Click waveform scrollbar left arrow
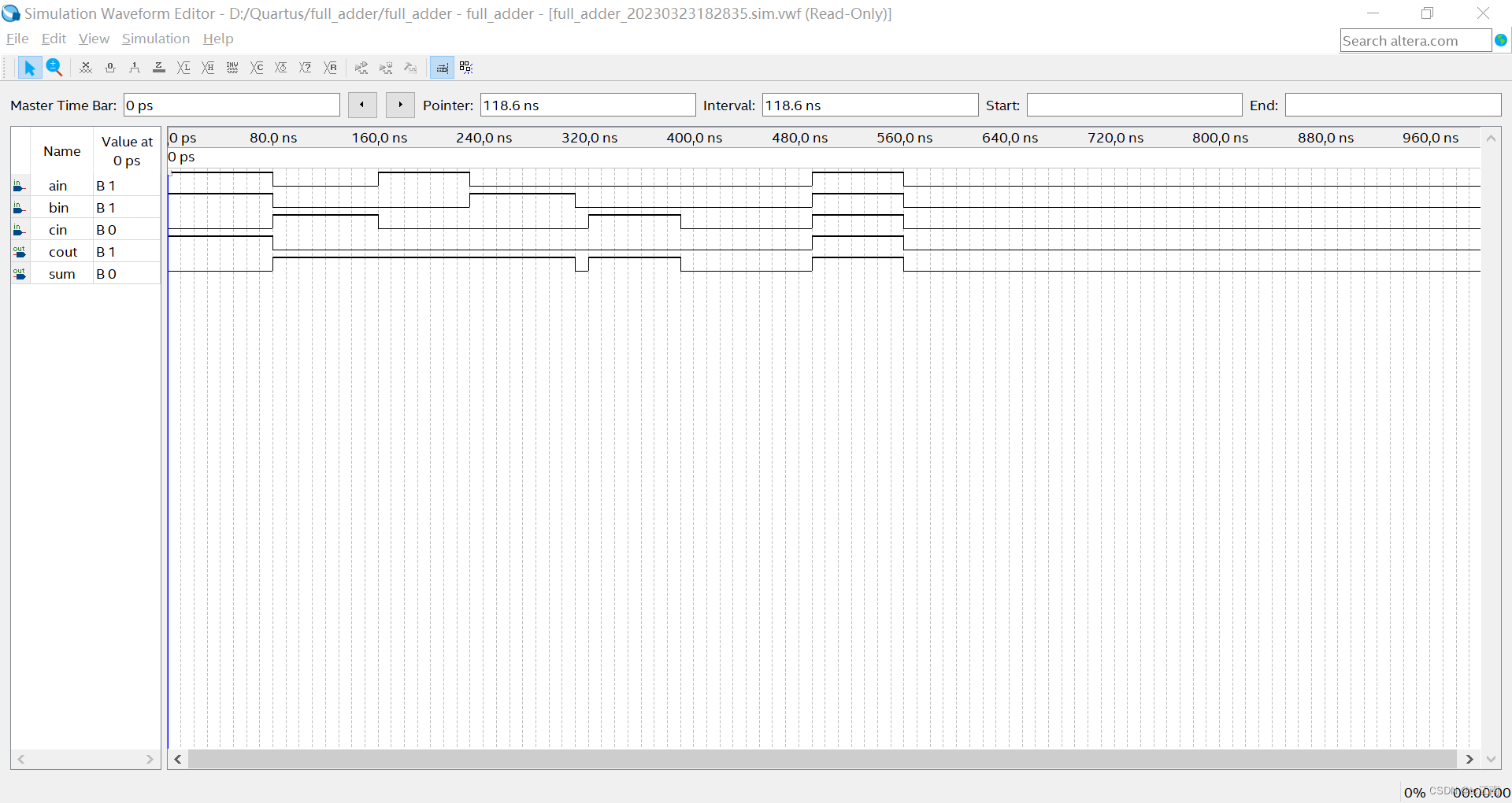The width and height of the screenshot is (1512, 803). [x=179, y=759]
